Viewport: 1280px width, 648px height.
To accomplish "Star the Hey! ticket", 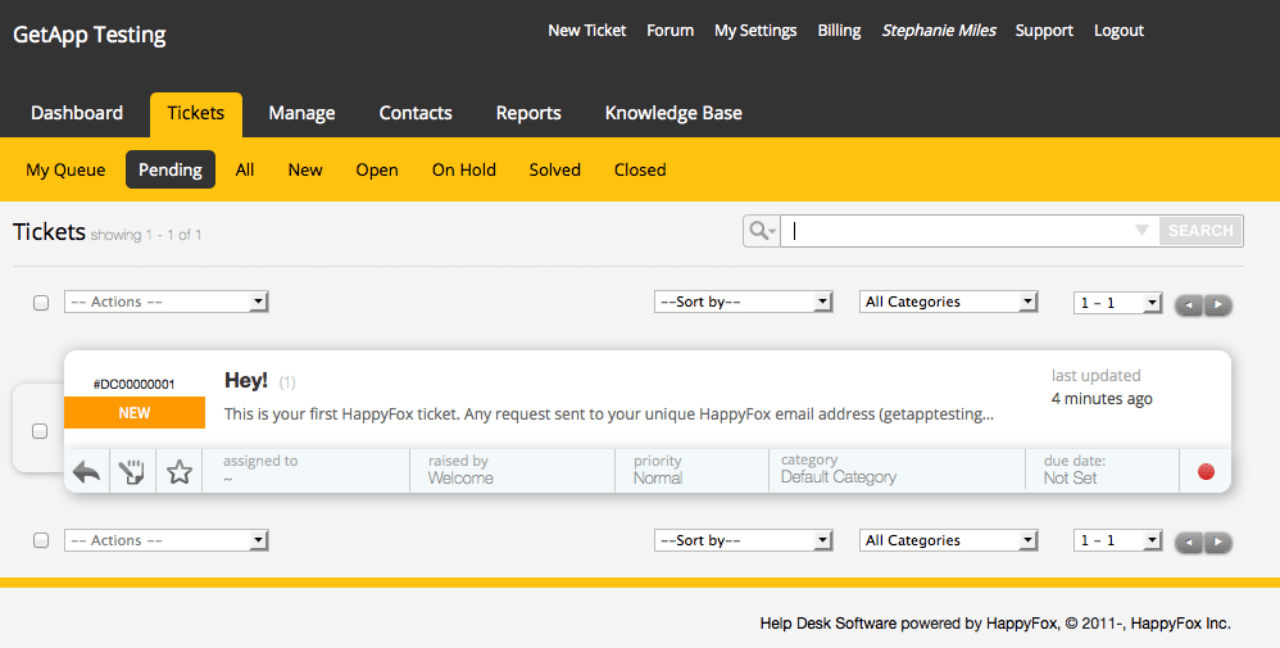I will (179, 472).
